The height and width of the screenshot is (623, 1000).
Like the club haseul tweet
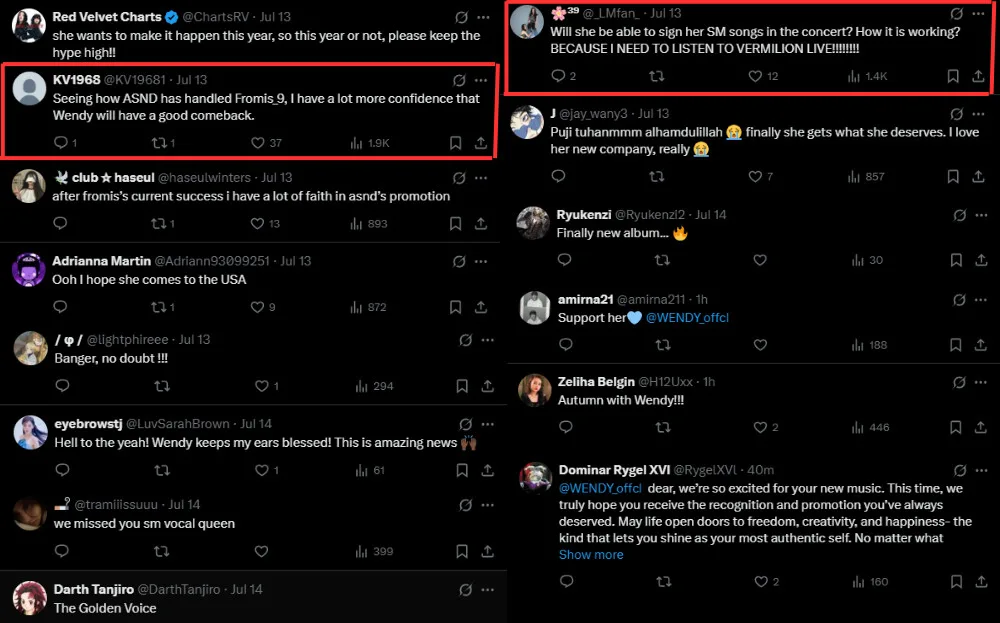pyautogui.click(x=258, y=224)
